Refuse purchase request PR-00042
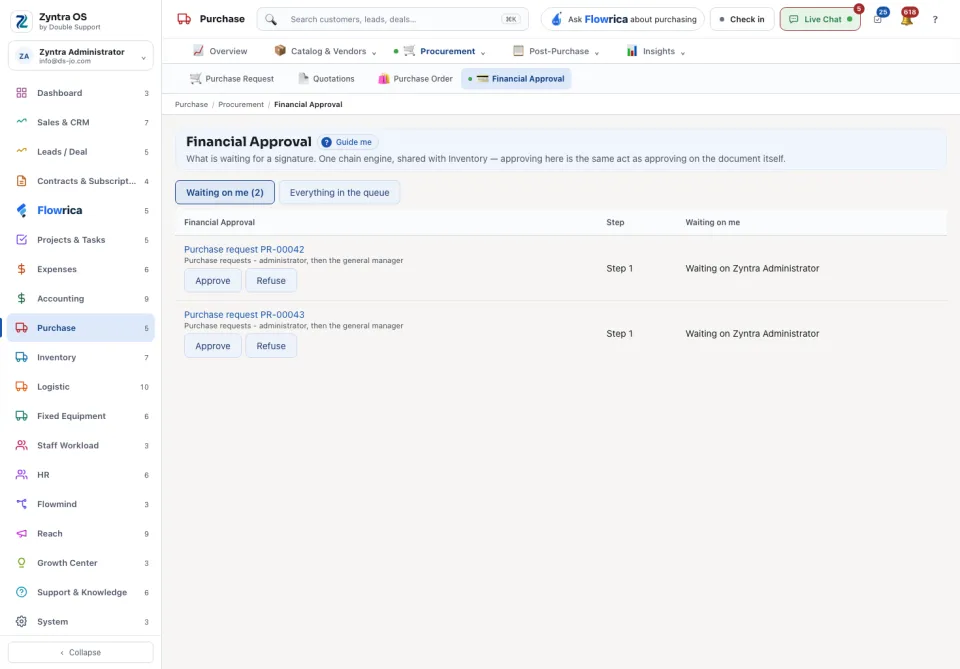 (x=271, y=281)
